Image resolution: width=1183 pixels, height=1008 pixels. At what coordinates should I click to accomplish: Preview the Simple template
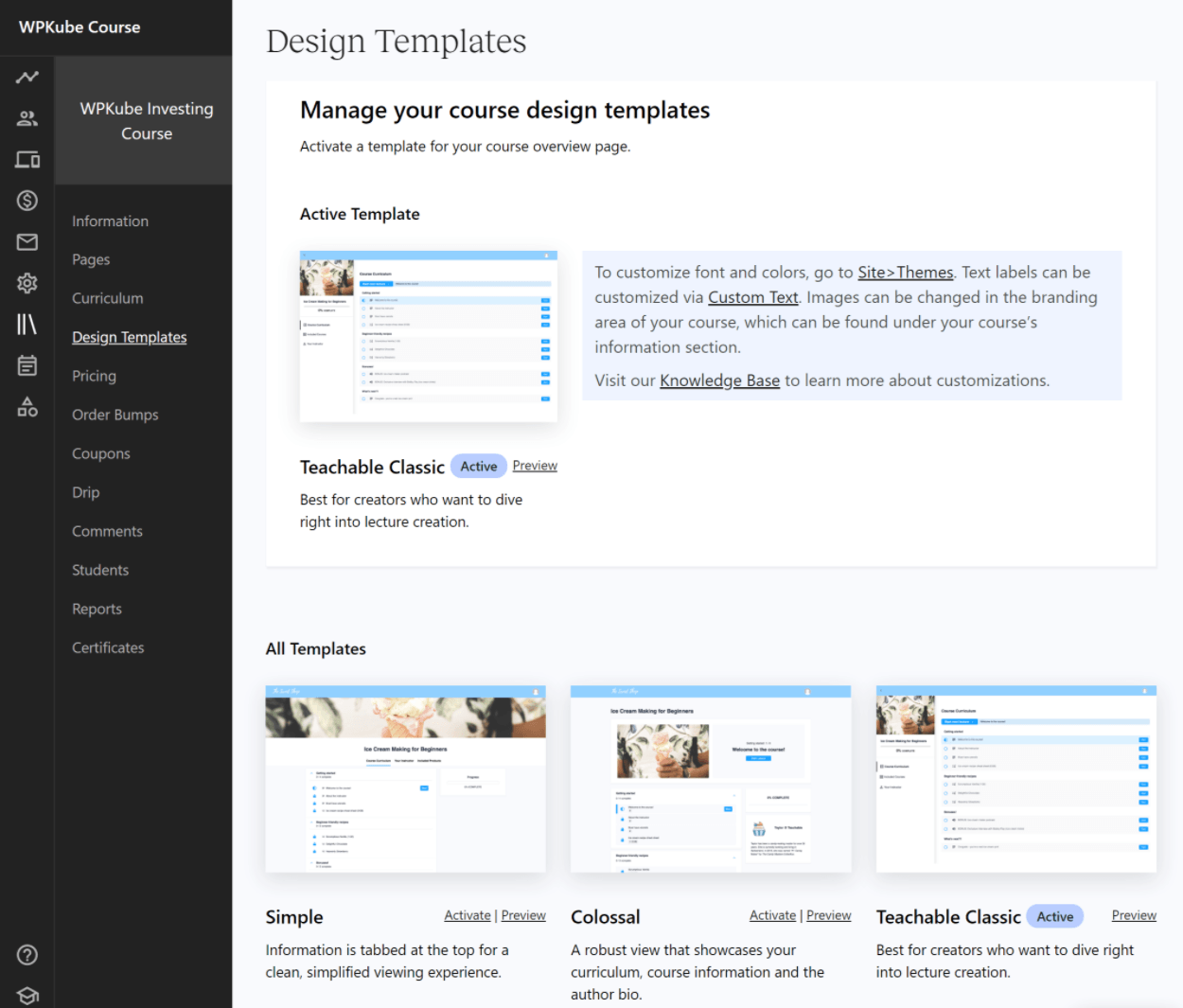click(523, 915)
